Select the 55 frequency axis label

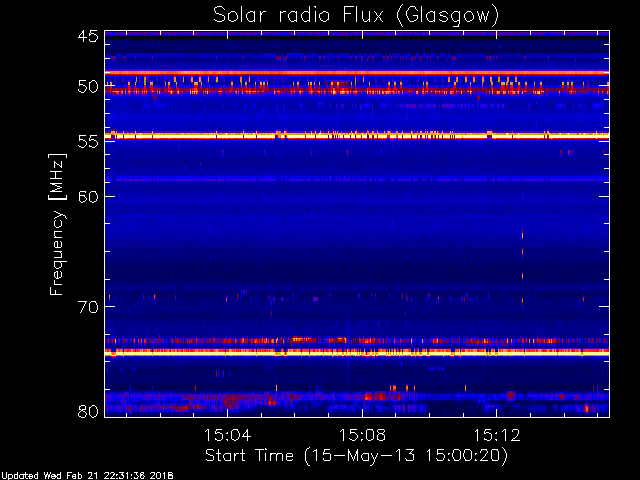point(88,142)
